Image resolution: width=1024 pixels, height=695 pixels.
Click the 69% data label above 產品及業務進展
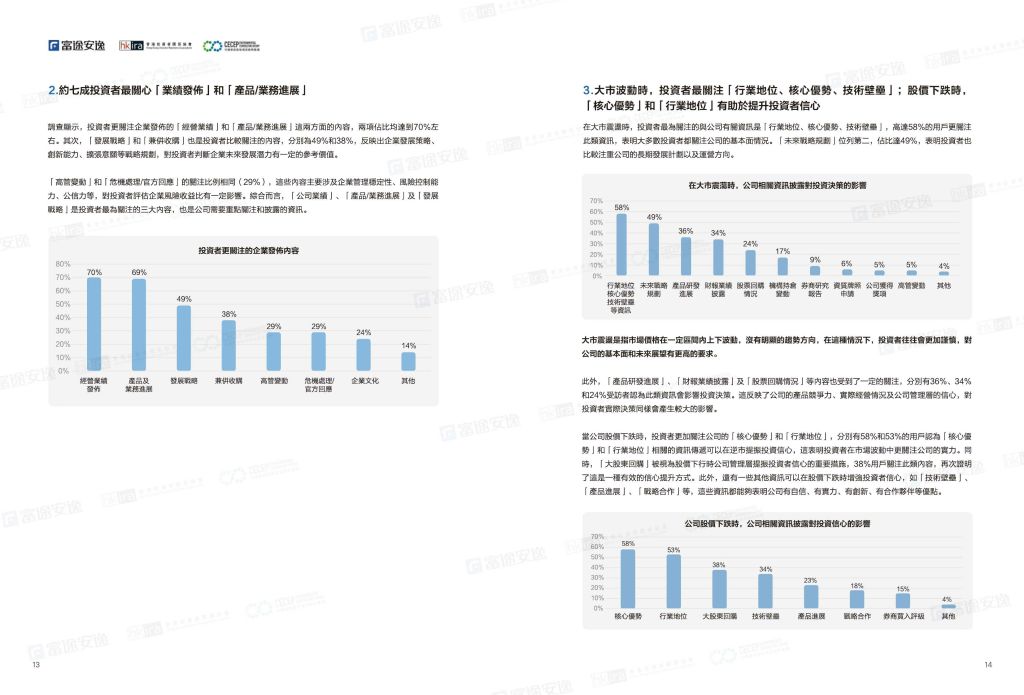pos(139,272)
